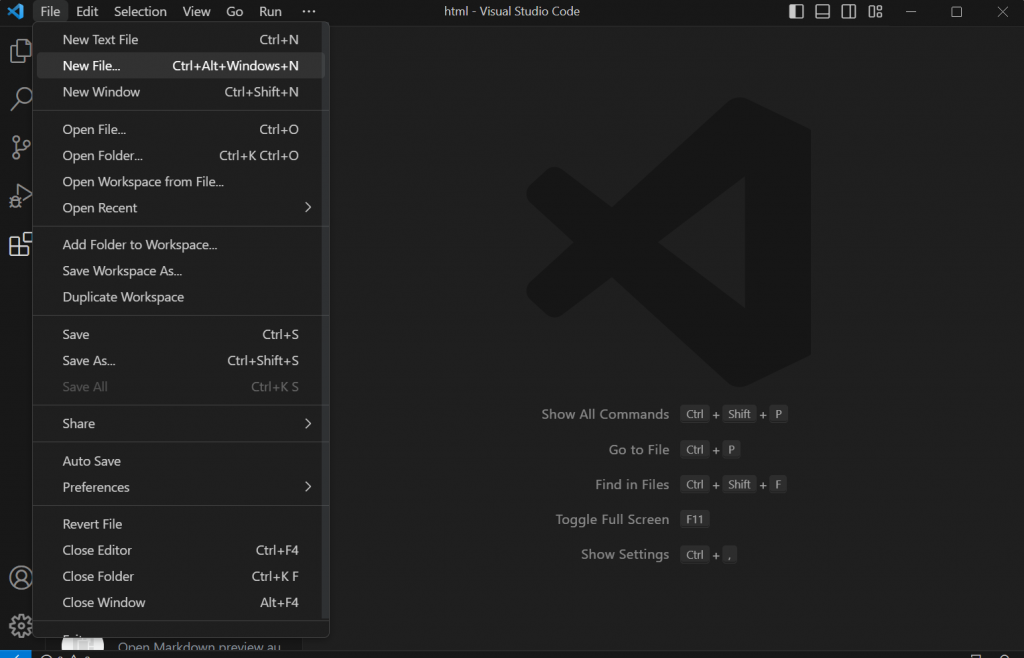Choose New Window
The width and height of the screenshot is (1024, 658).
(181, 92)
